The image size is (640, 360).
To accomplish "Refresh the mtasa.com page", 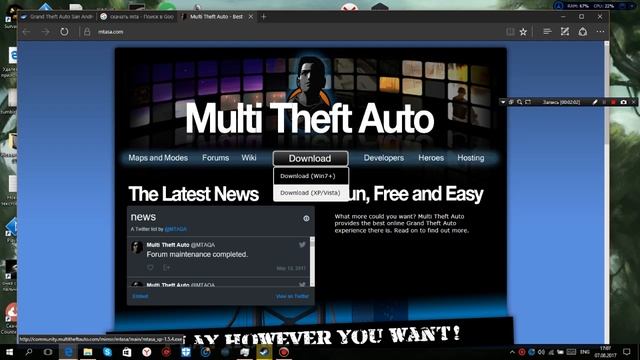I will click(64, 32).
